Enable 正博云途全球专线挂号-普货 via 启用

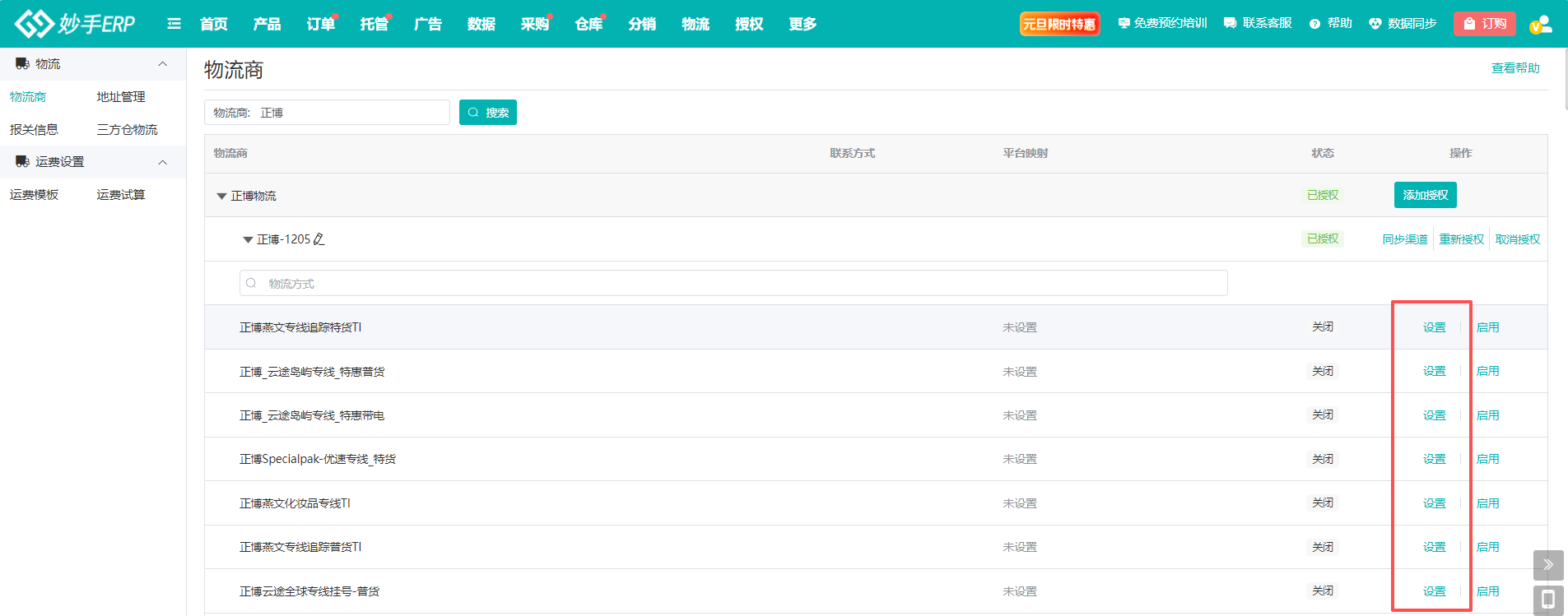tap(1487, 591)
